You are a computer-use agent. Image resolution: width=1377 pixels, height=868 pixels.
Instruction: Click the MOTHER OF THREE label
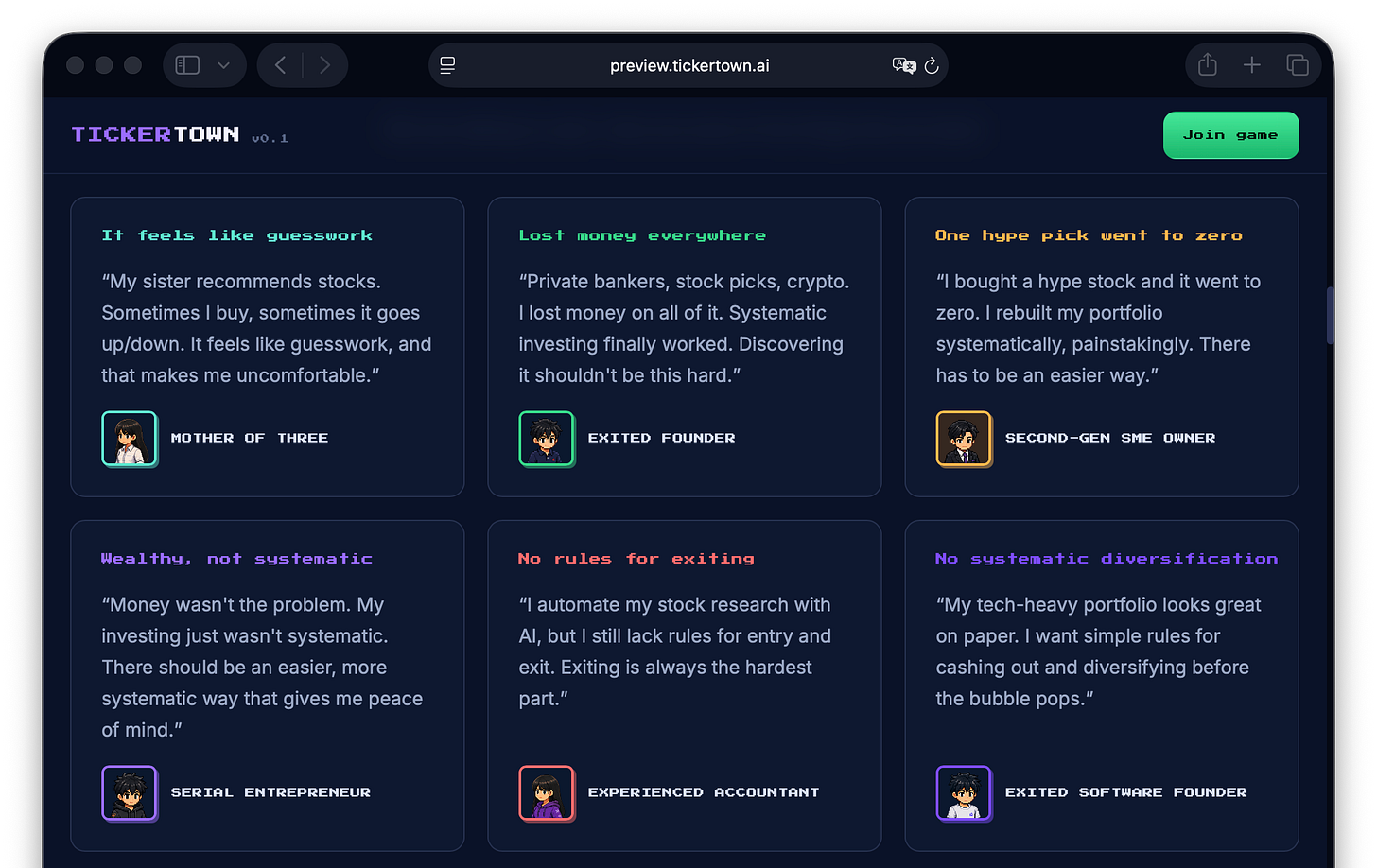click(x=250, y=438)
